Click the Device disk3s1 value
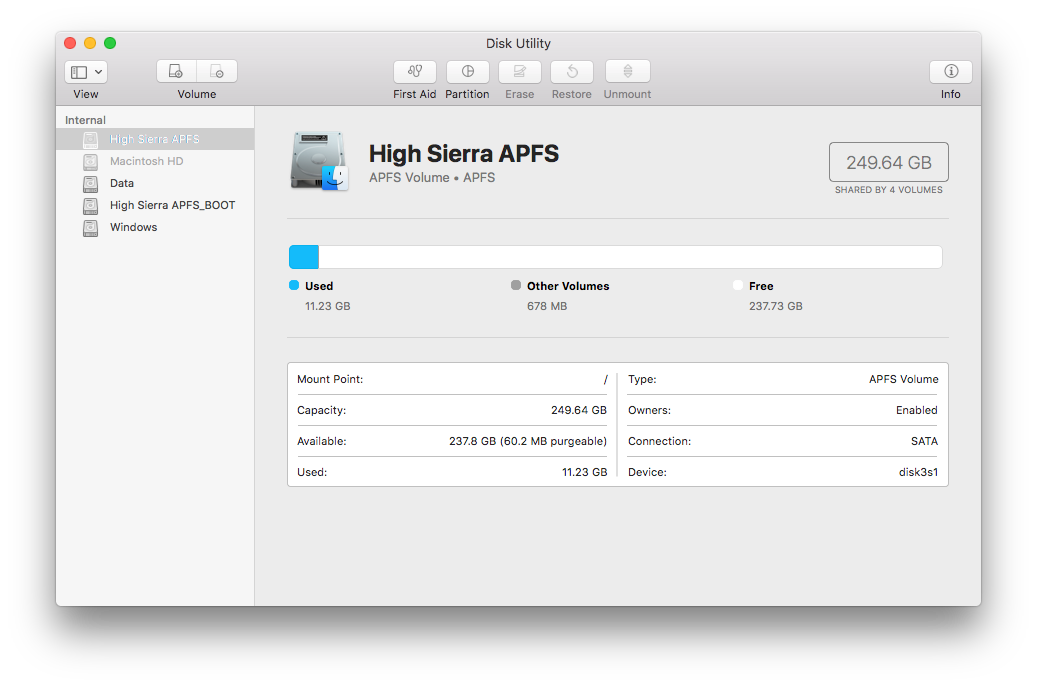Screen dimensions: 1037x686 click(918, 472)
